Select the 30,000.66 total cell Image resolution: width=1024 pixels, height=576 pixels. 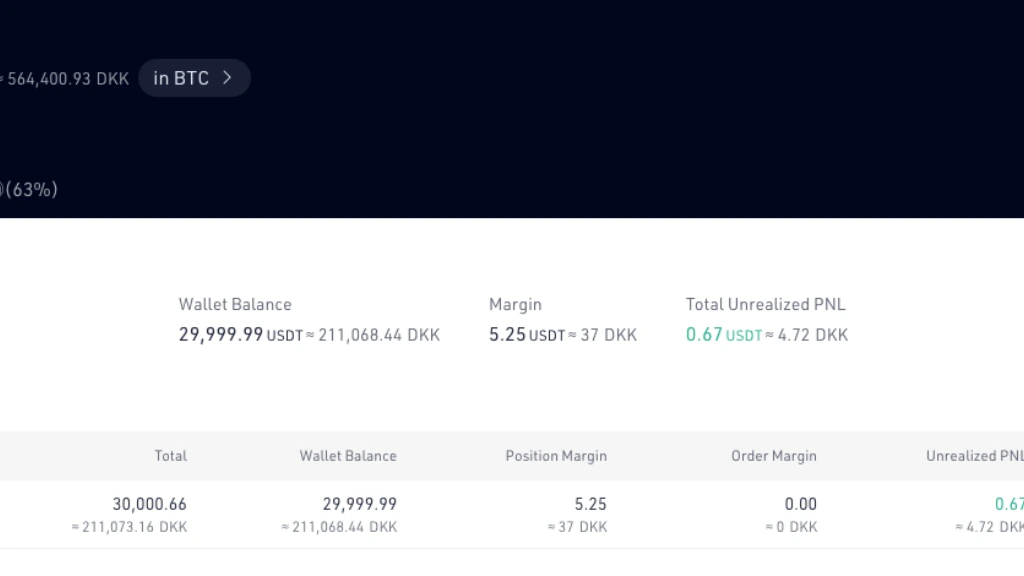150,504
